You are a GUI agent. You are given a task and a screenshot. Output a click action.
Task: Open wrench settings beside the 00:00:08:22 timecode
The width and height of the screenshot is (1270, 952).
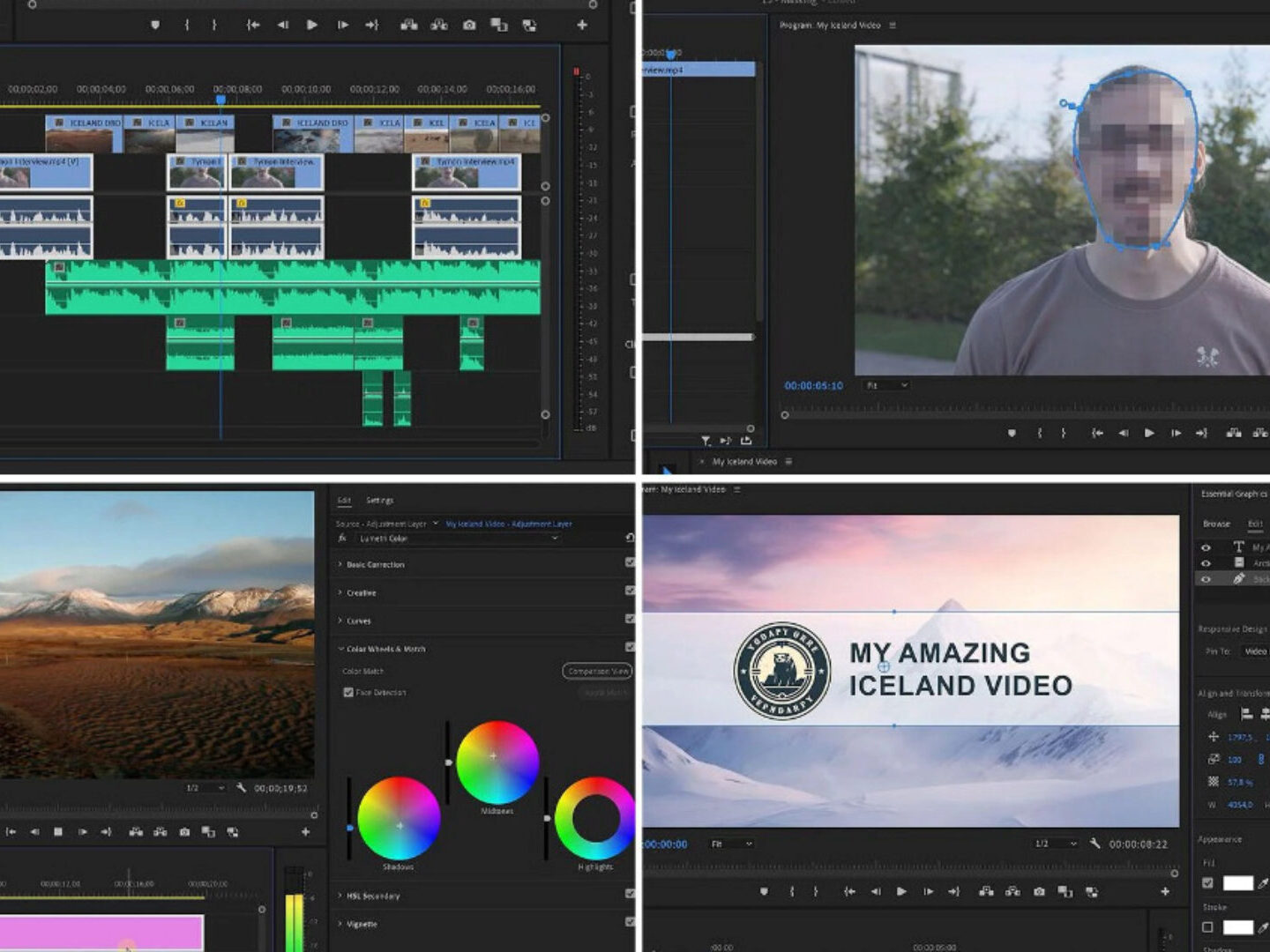coord(1094,844)
